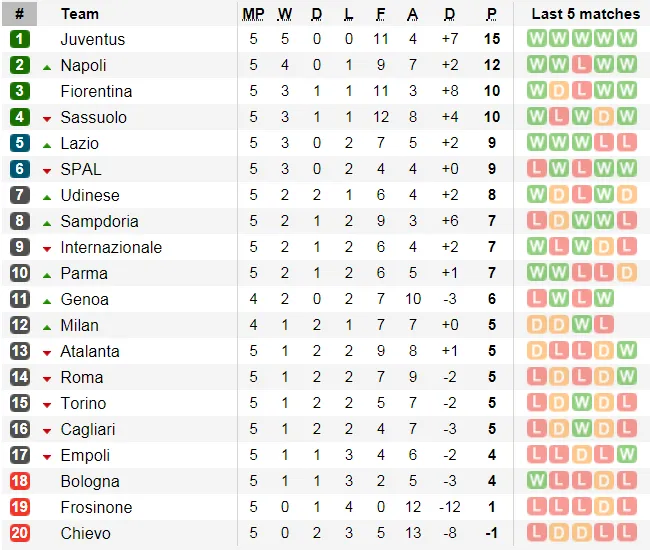This screenshot has height=550, width=650.
Task: Click the green position 1 badge
Action: point(20,39)
